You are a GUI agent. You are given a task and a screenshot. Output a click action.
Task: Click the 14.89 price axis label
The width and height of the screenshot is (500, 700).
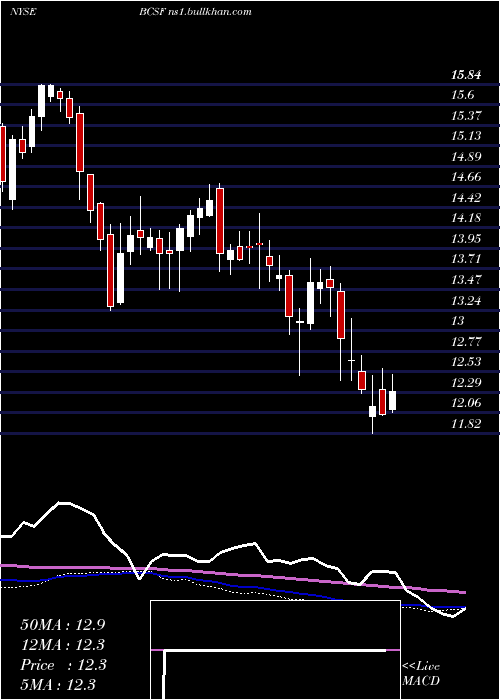(466, 157)
